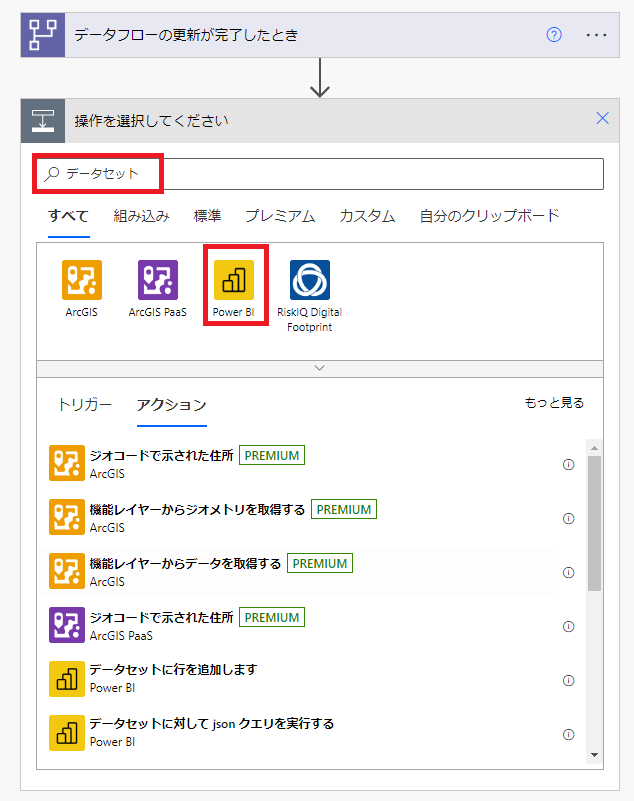The width and height of the screenshot is (634, 801).
Task: Switch to the カスタム tab
Action: [367, 216]
